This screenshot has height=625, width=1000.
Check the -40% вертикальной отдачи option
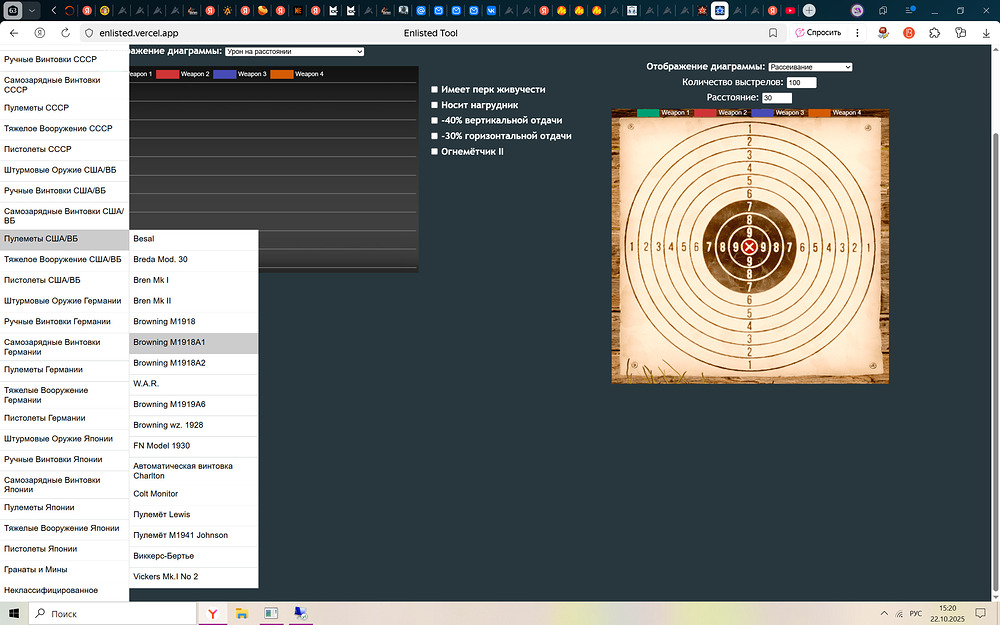434,120
